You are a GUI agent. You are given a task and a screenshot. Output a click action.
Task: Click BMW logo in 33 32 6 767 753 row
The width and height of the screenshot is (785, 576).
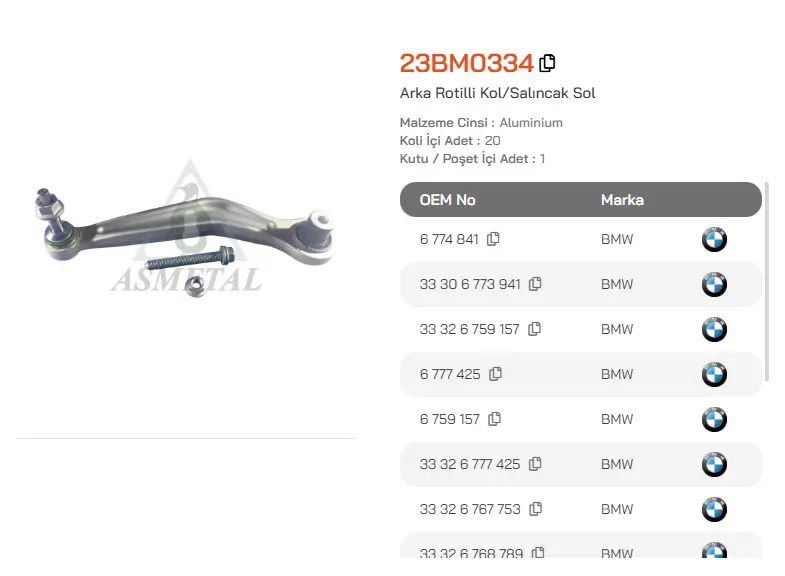(x=714, y=510)
